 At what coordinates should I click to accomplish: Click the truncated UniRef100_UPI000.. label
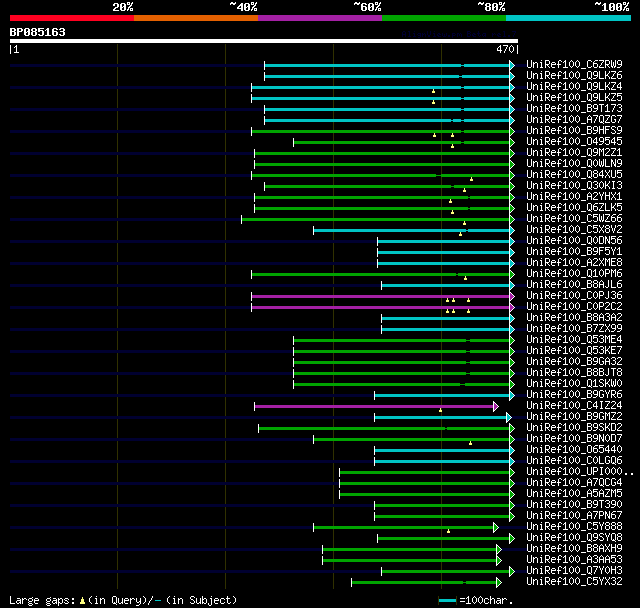(x=580, y=472)
